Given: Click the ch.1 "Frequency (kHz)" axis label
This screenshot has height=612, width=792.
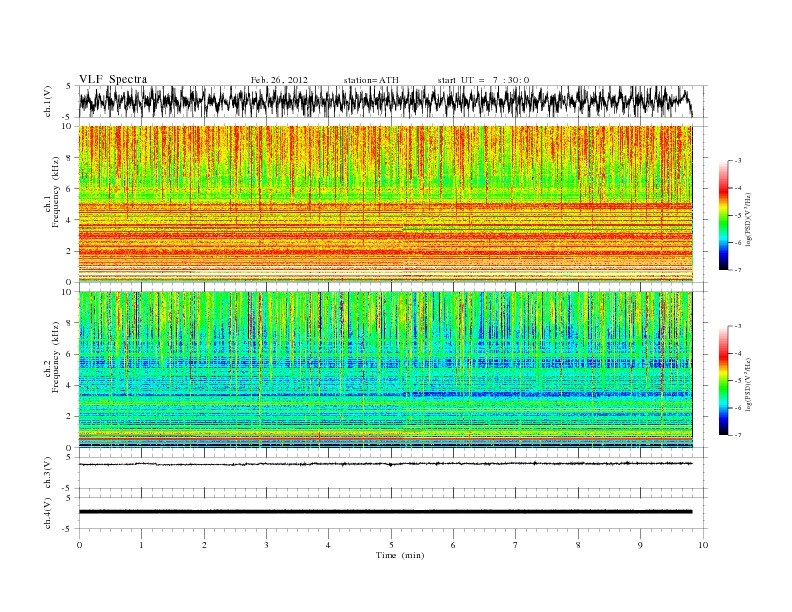Looking at the screenshot, I should 56,192.
